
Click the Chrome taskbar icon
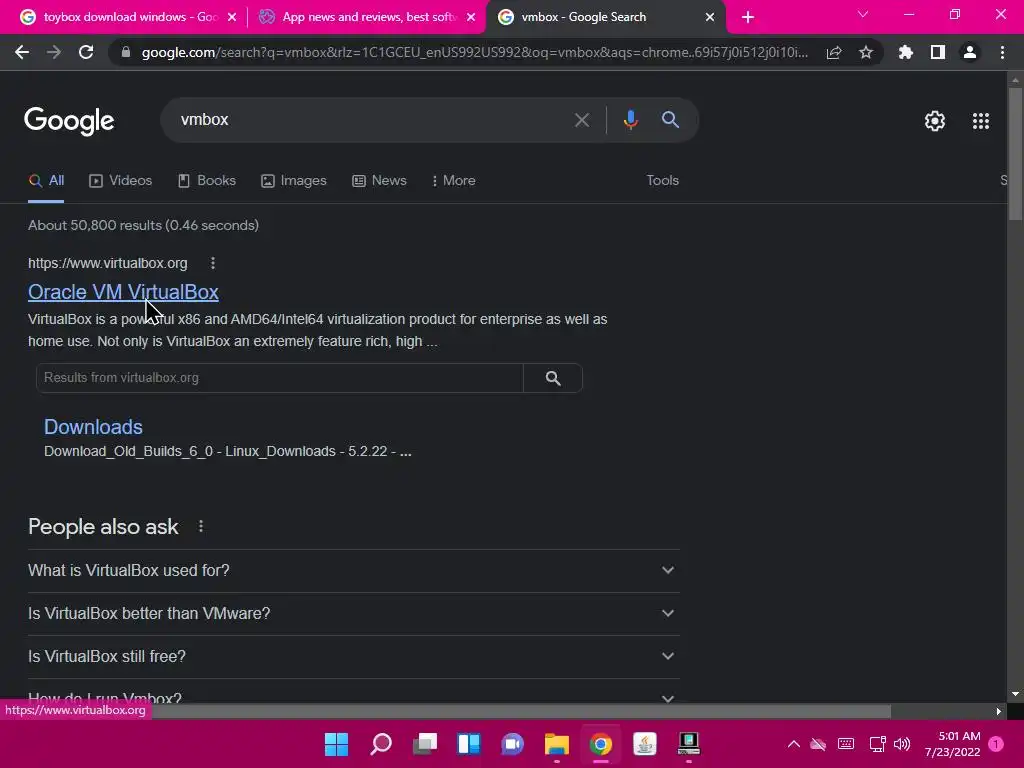(600, 744)
